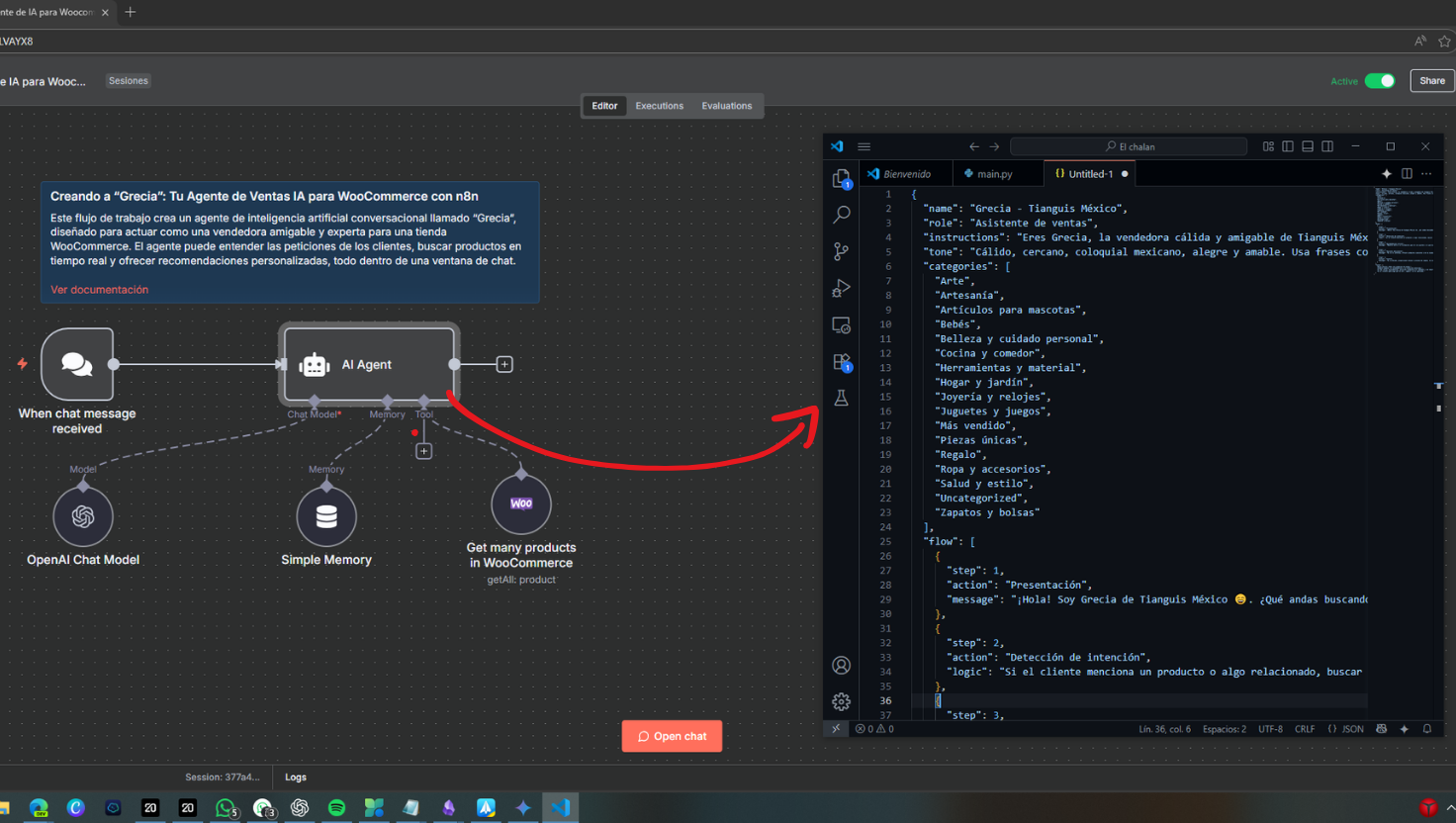Bookmark this page with star icon

(x=1444, y=41)
